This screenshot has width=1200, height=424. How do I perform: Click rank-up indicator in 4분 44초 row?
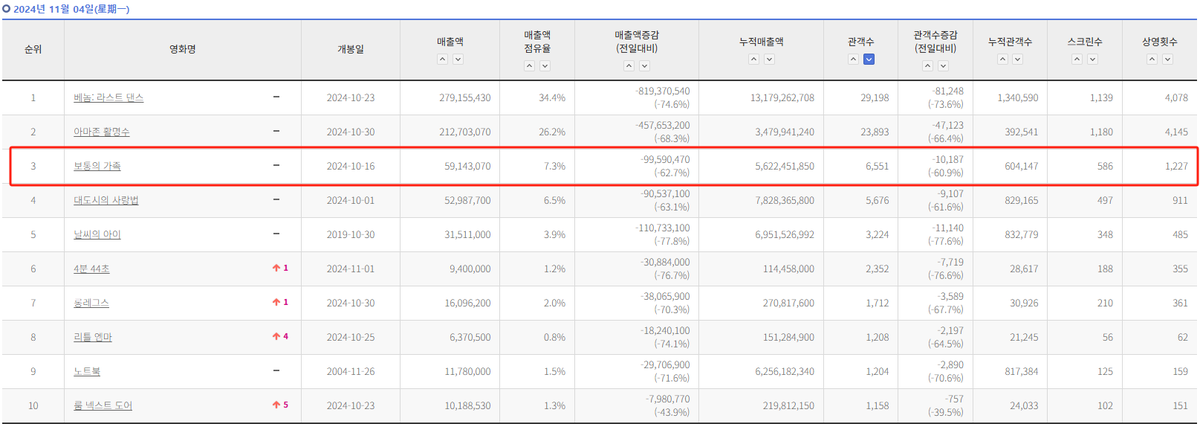(x=279, y=269)
